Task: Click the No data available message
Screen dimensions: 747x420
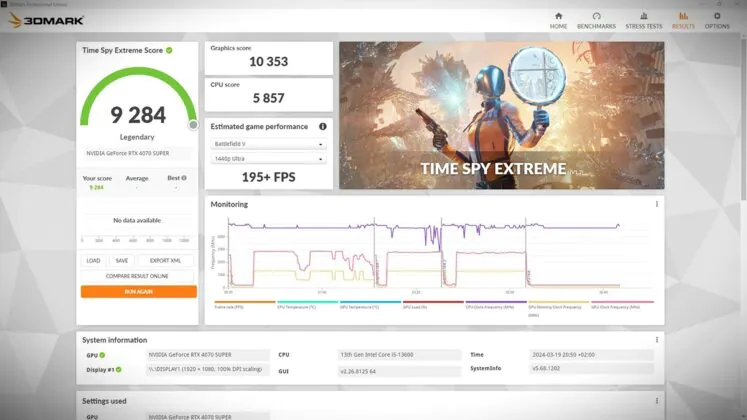Action: (137, 220)
